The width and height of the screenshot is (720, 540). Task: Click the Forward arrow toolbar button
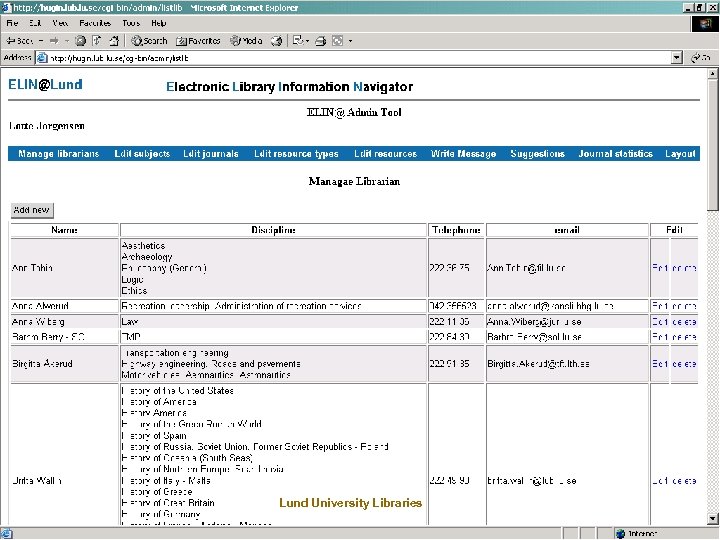pyautogui.click(x=54, y=41)
